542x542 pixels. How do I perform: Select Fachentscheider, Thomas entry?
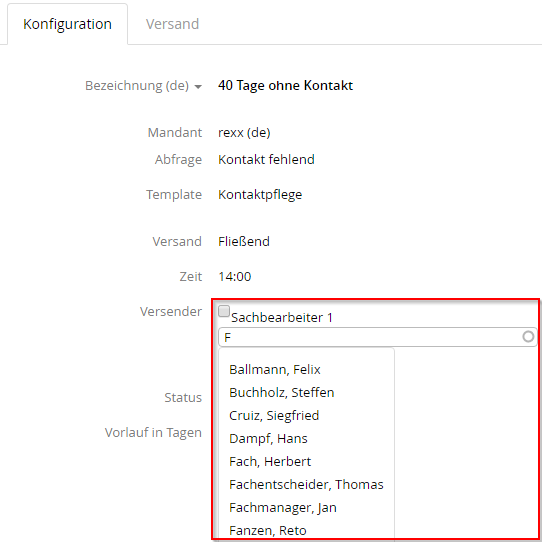(x=306, y=485)
